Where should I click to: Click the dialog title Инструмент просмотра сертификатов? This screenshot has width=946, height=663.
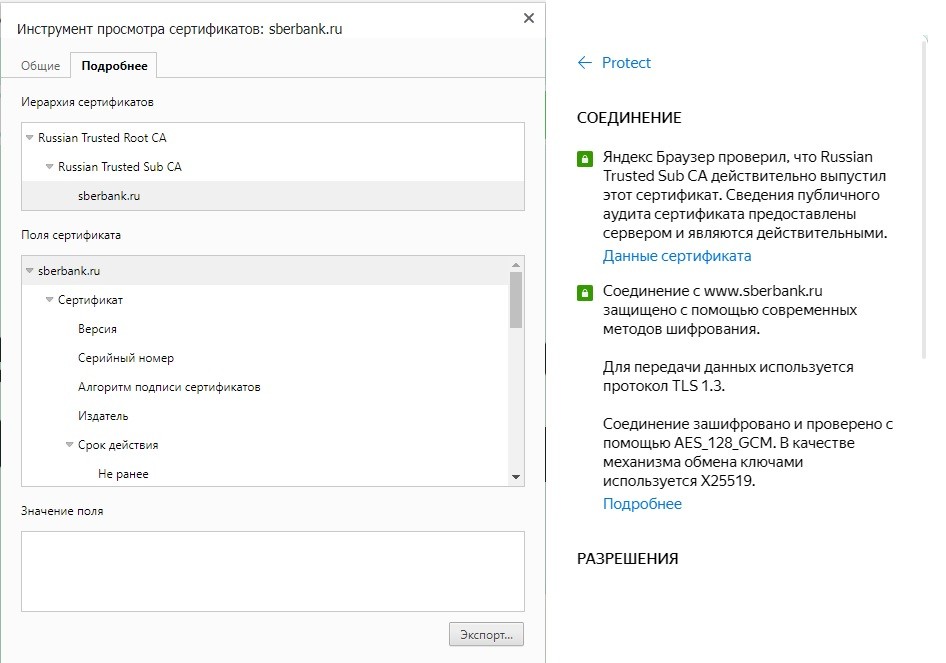click(x=179, y=29)
